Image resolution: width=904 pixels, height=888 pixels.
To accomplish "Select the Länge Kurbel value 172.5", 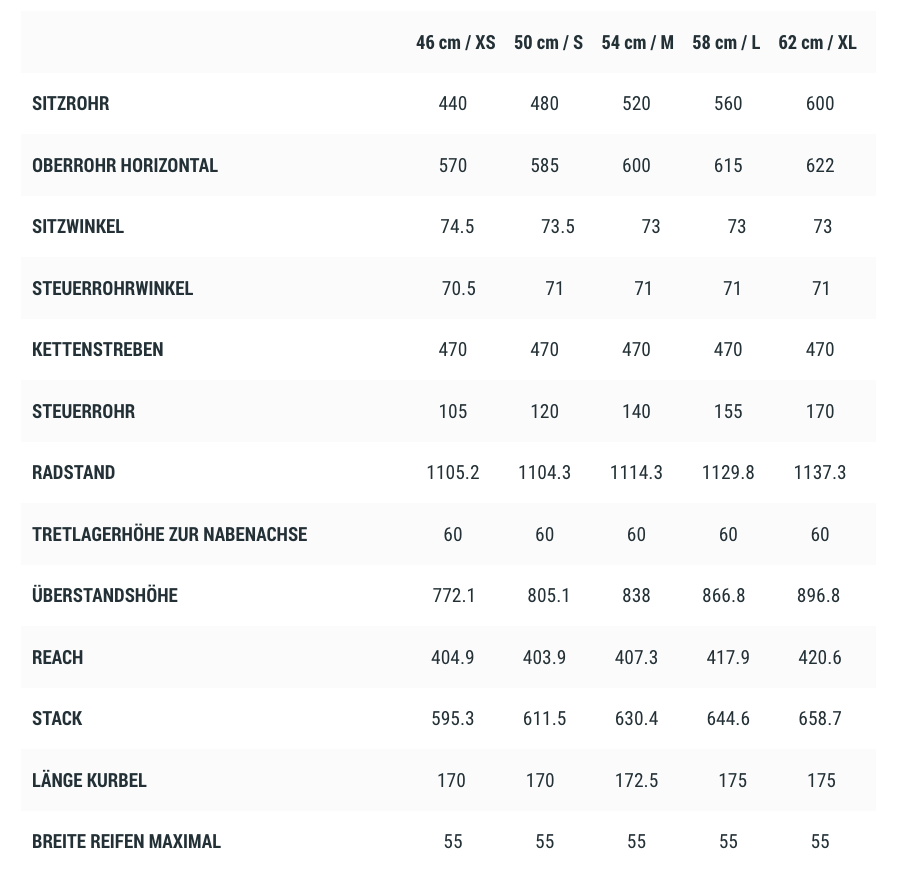I will point(636,780).
